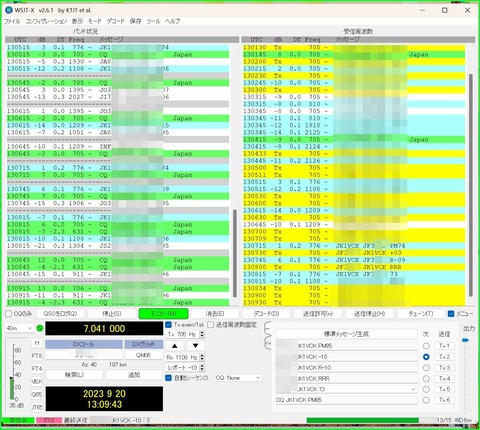The height and width of the screenshot is (430, 480).
Task: Click the 送信許可 button
Action: (x=318, y=314)
